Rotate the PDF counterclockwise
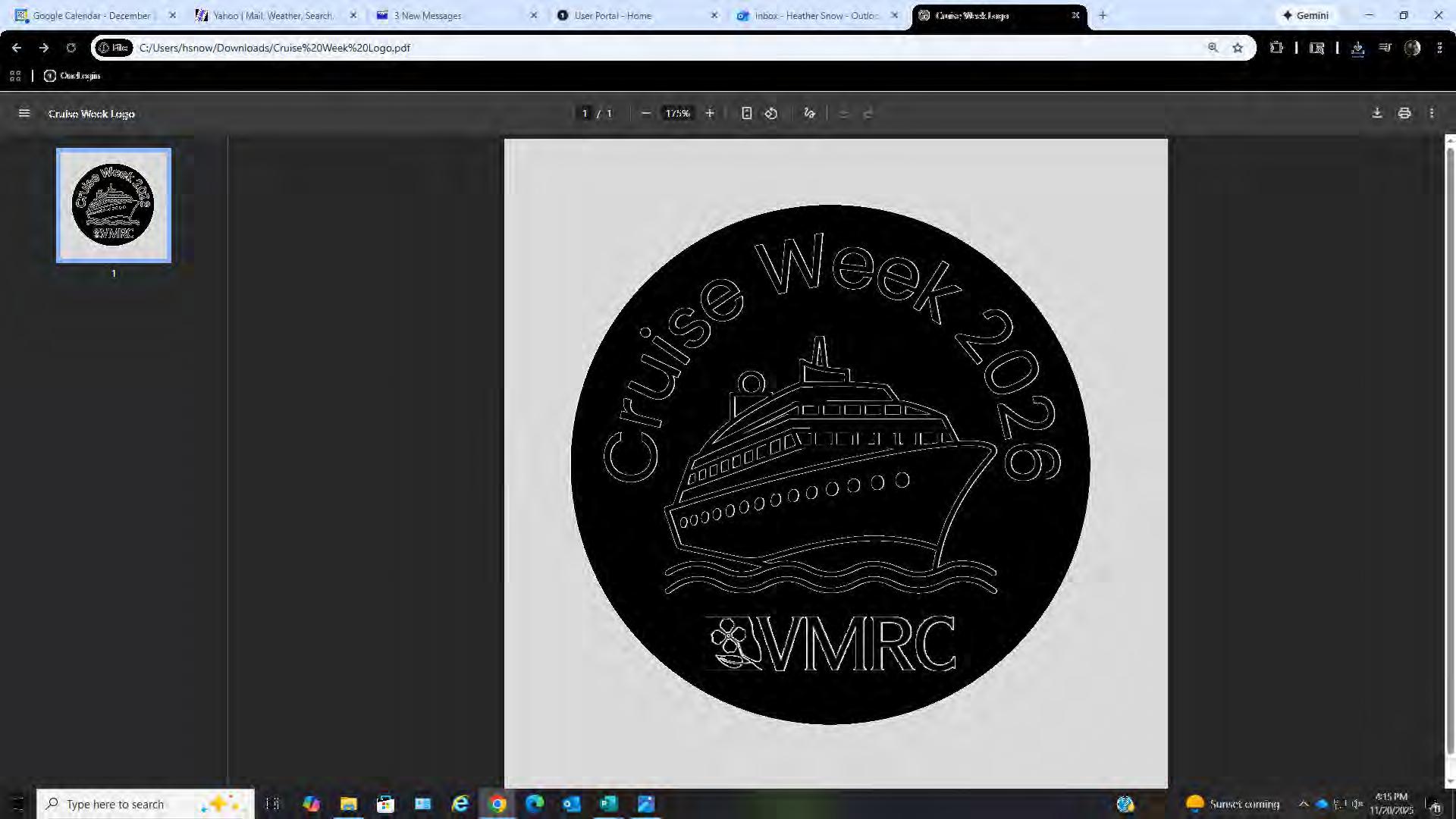1456x819 pixels. [771, 114]
